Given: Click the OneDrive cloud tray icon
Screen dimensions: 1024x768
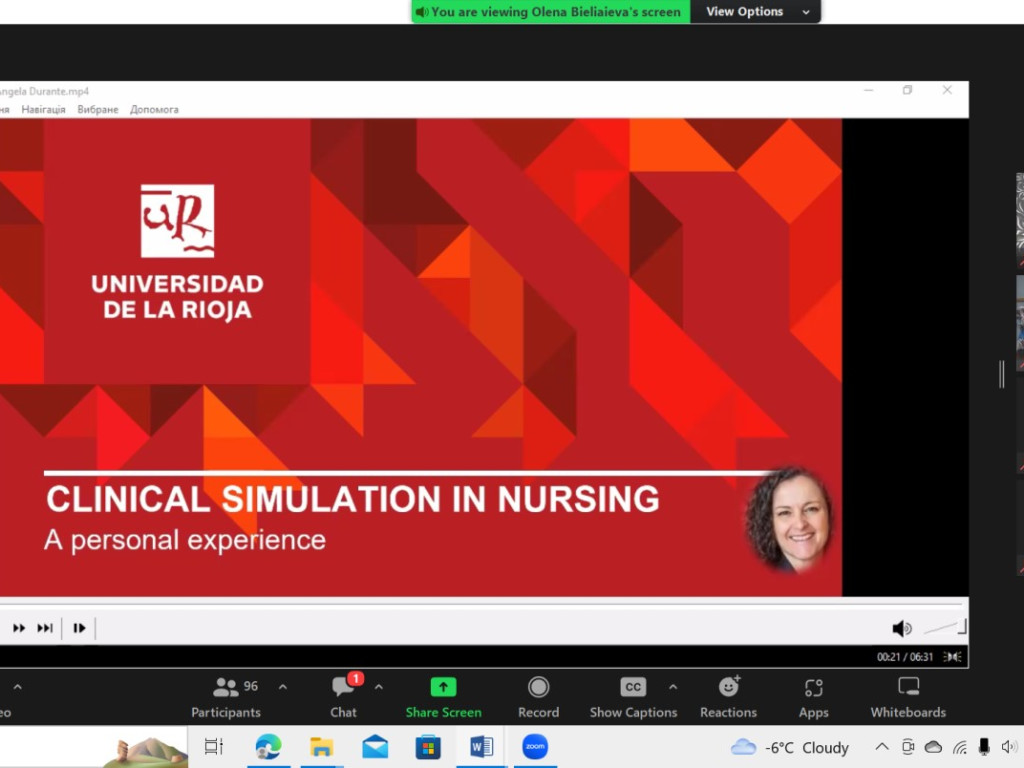Looking at the screenshot, I should (x=933, y=746).
